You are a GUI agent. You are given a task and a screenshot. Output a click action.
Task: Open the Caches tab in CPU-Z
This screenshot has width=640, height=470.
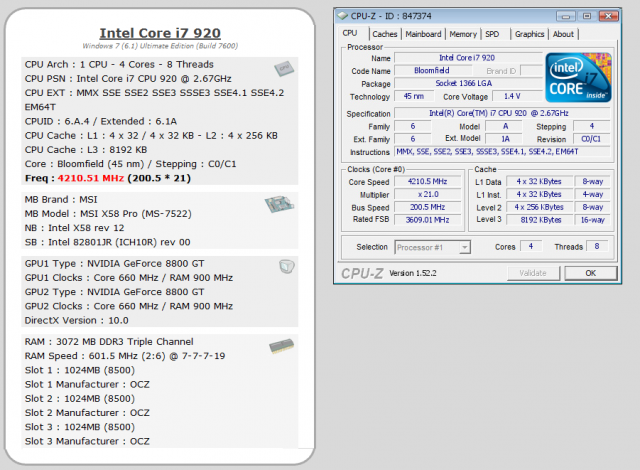coord(384,34)
